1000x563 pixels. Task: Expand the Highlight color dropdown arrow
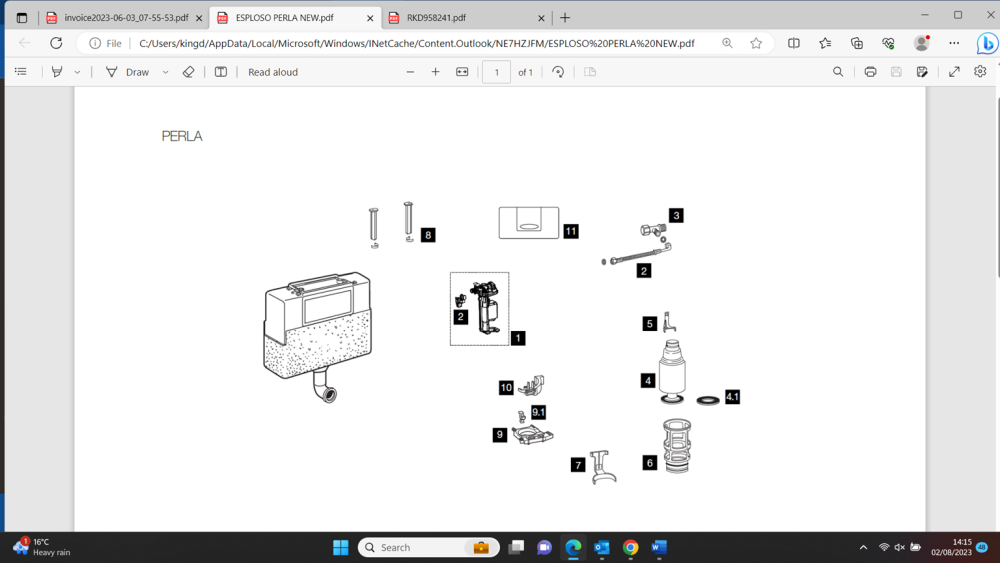point(77,72)
